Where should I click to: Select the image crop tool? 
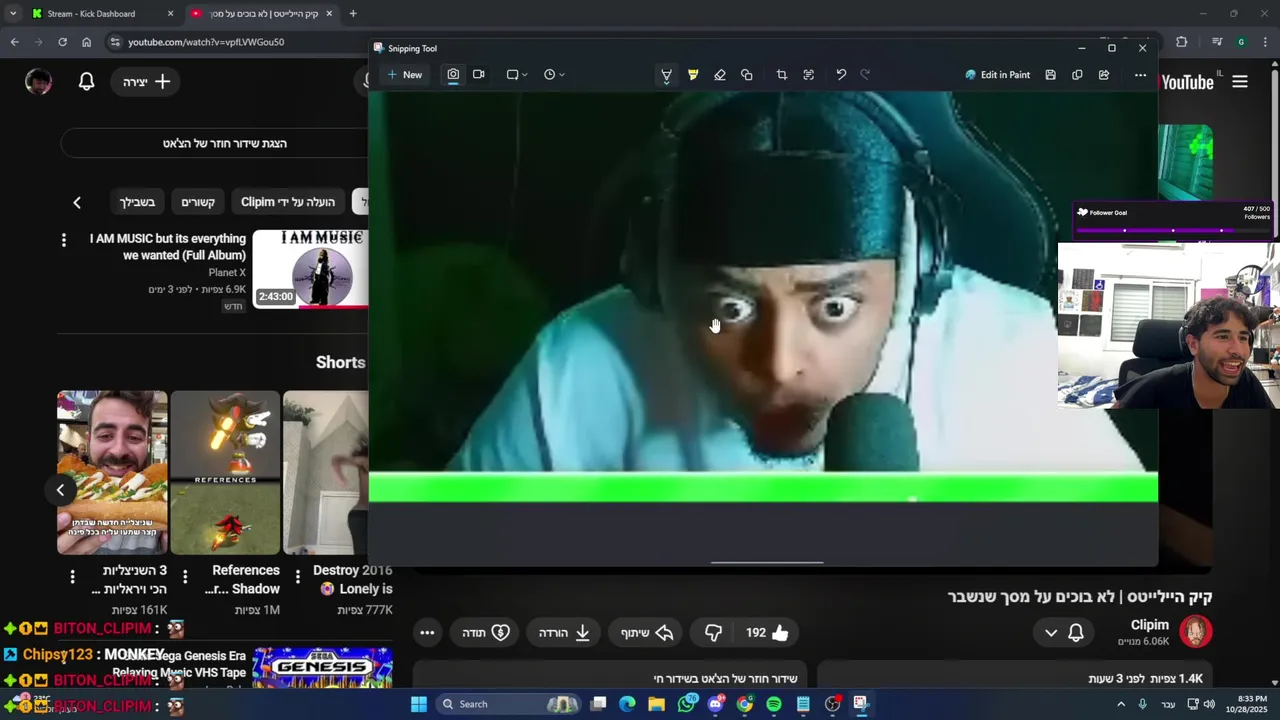[x=782, y=75]
